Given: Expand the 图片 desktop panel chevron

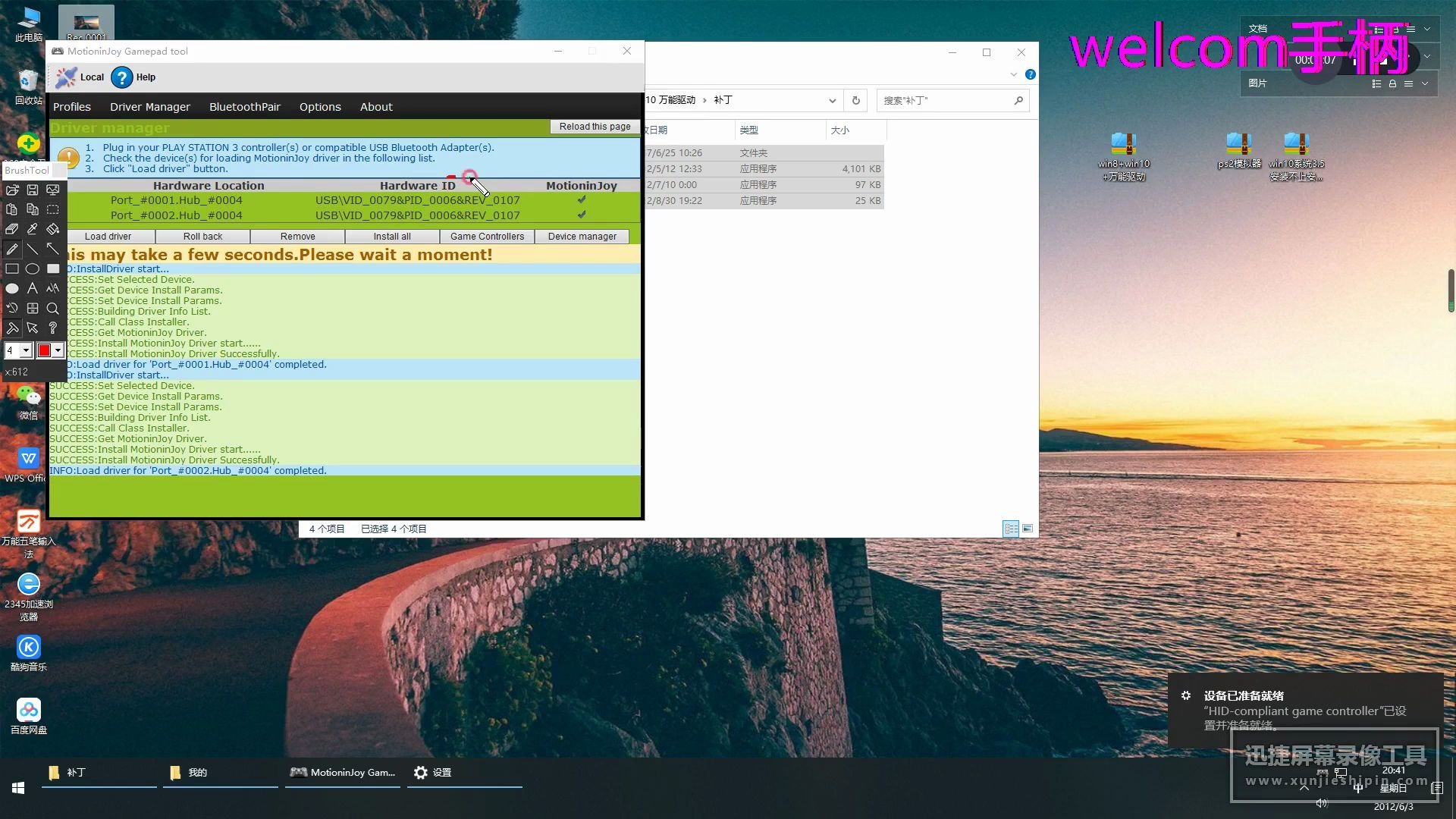Looking at the screenshot, I should pyautogui.click(x=1425, y=83).
